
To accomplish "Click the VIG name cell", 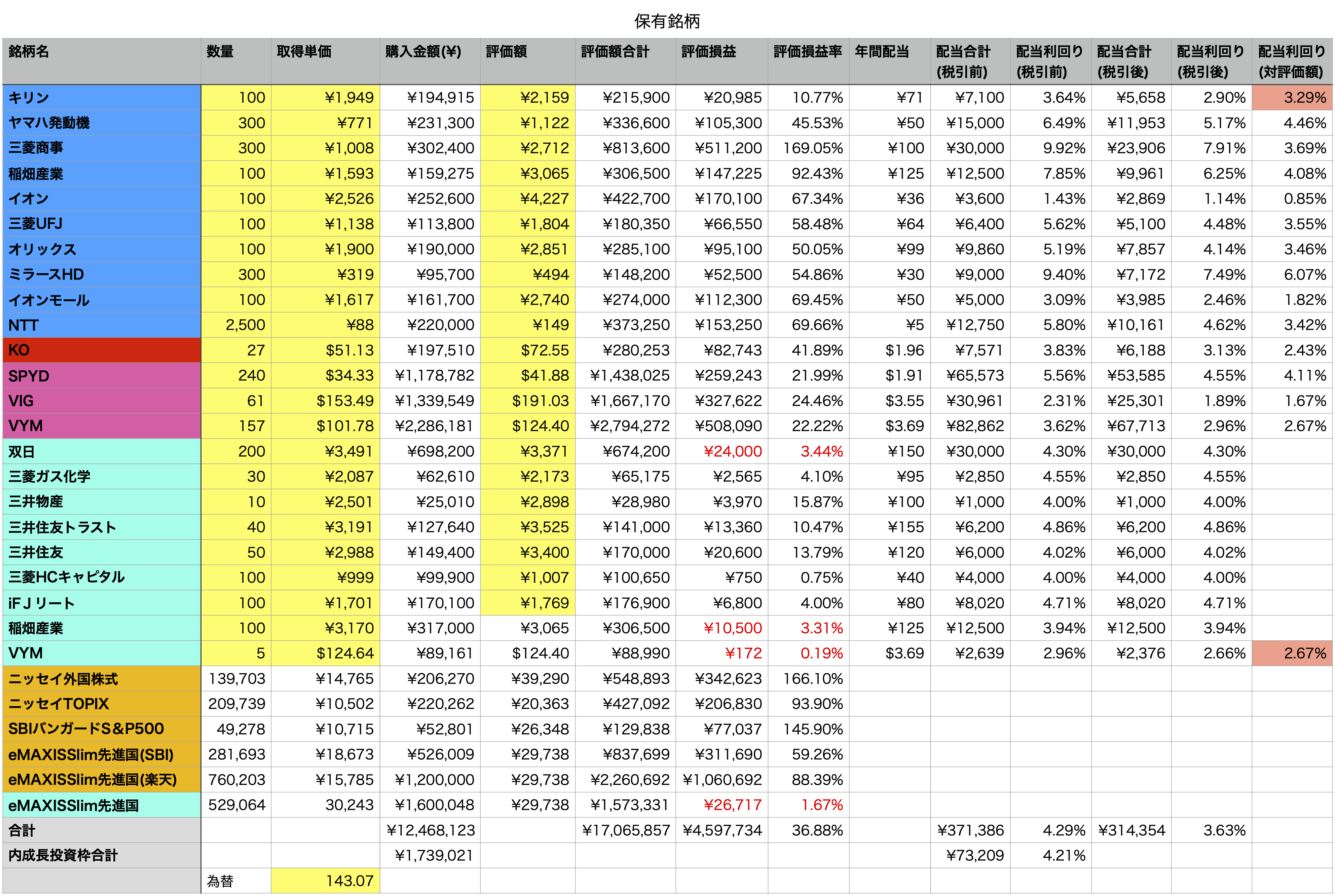I will [x=102, y=400].
